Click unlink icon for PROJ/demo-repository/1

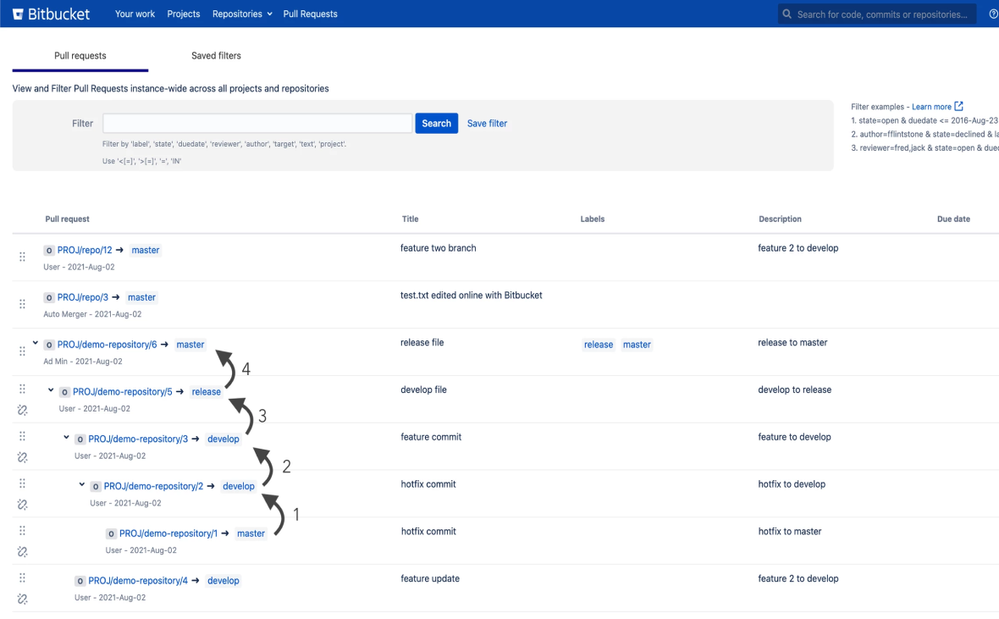tap(22, 551)
